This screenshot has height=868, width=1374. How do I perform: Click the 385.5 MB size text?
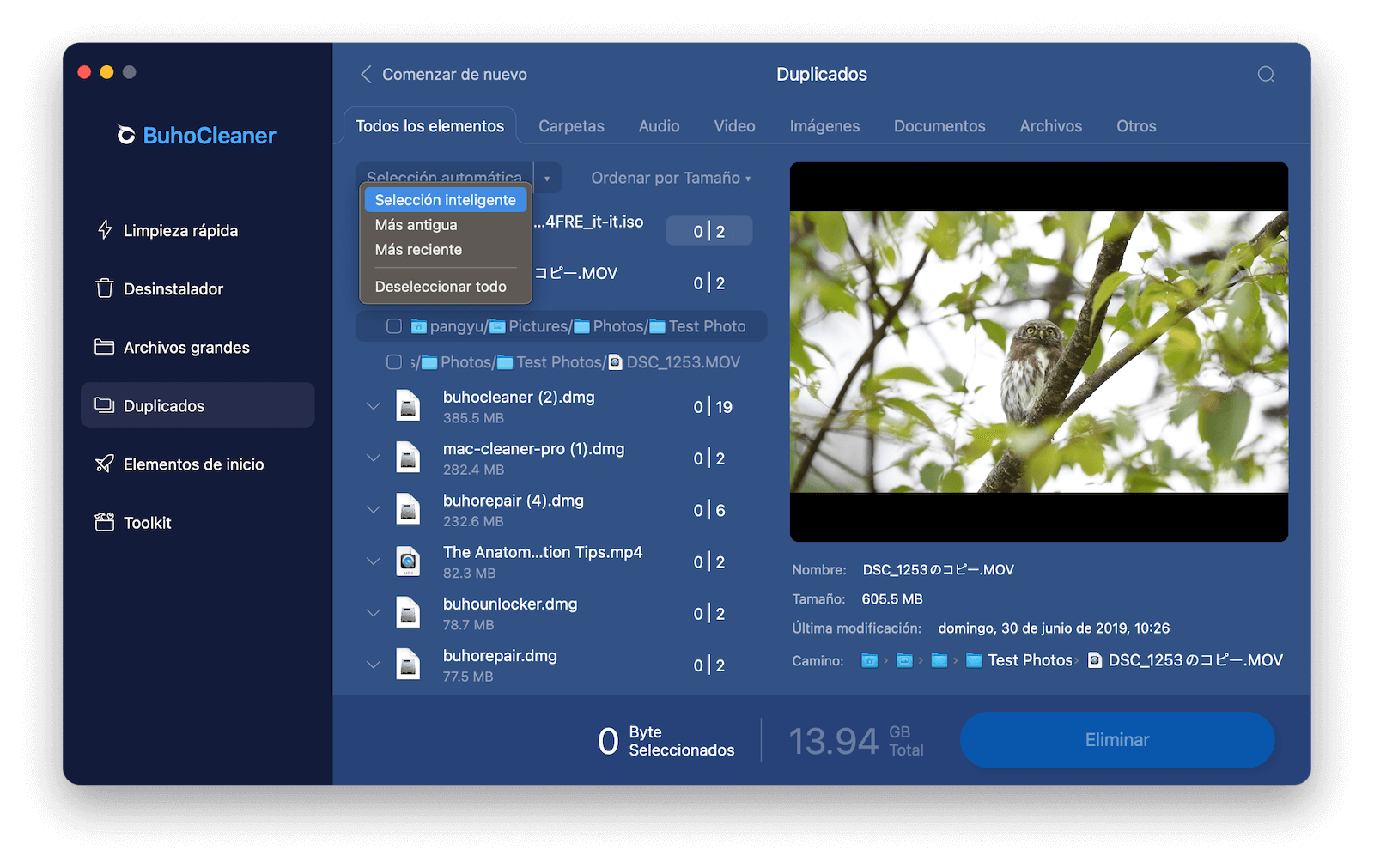coord(473,418)
